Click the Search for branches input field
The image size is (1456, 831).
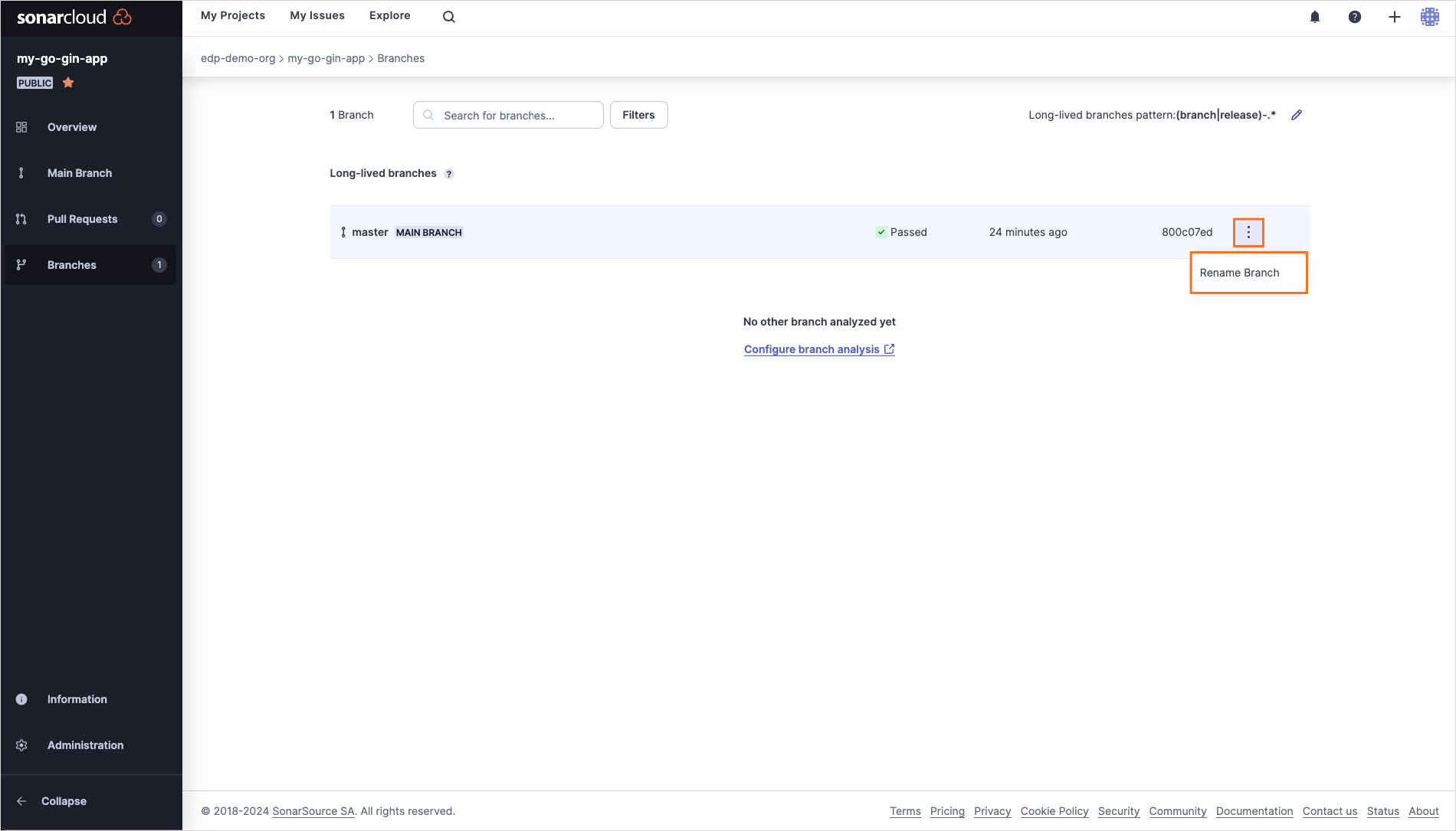point(507,115)
